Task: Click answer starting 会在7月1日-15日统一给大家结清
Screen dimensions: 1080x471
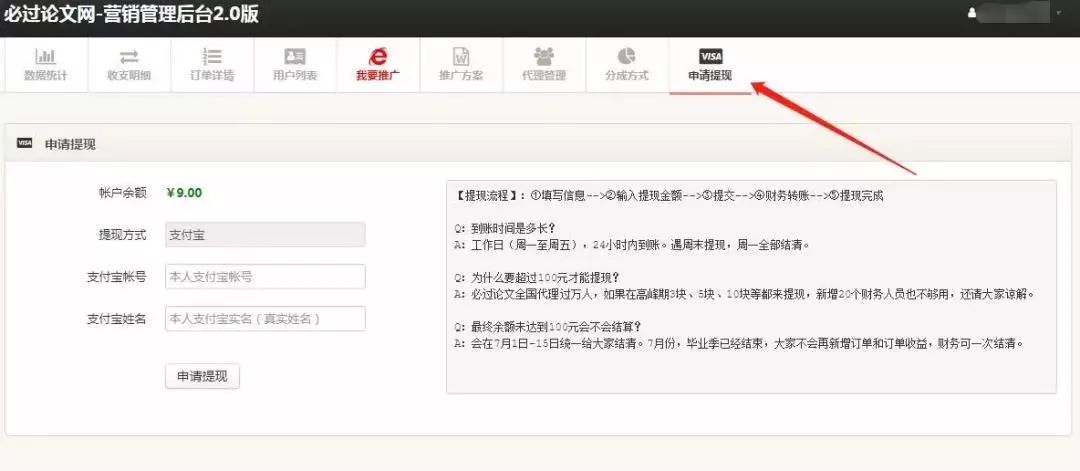Action: (x=739, y=342)
